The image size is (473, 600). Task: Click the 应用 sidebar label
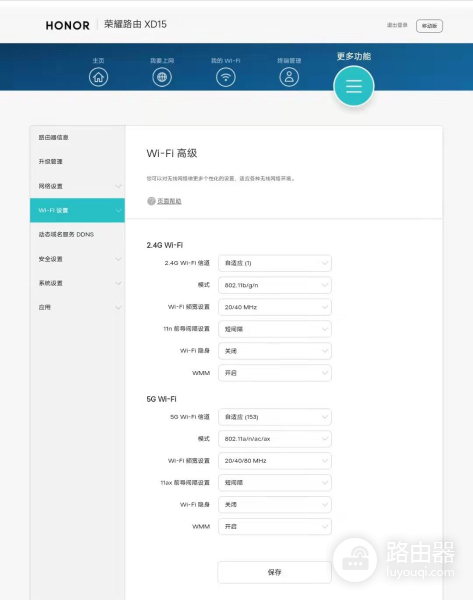point(44,307)
